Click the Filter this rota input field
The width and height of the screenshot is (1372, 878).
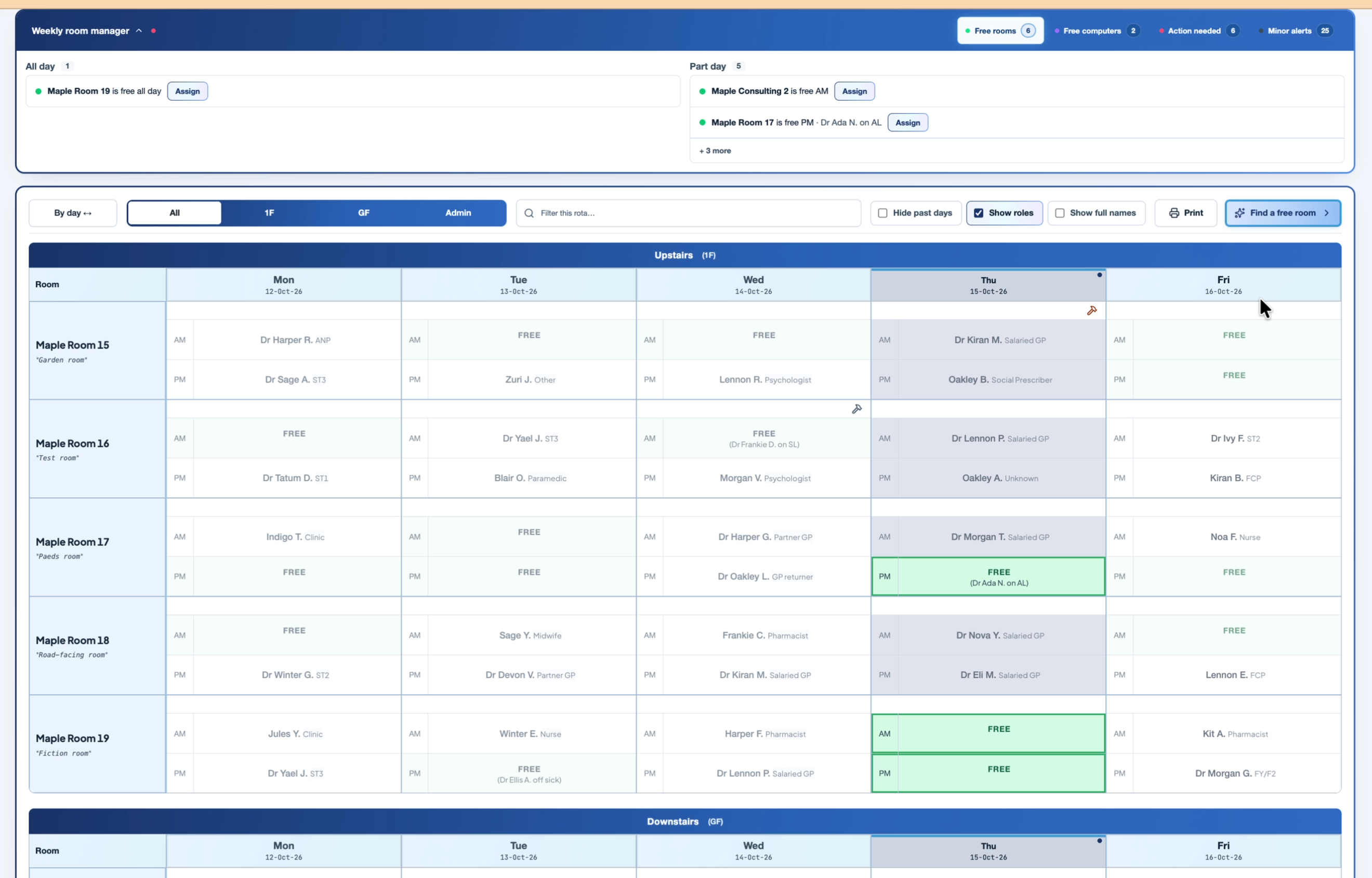688,212
